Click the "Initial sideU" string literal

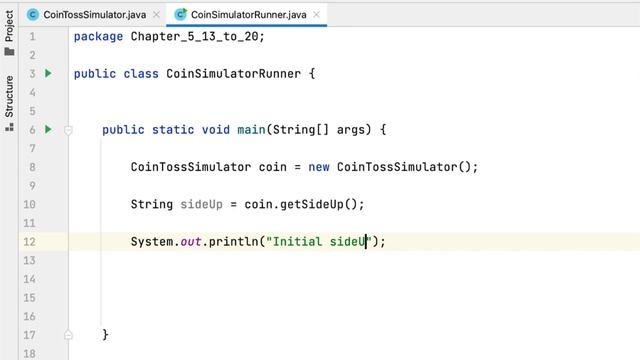(x=318, y=242)
